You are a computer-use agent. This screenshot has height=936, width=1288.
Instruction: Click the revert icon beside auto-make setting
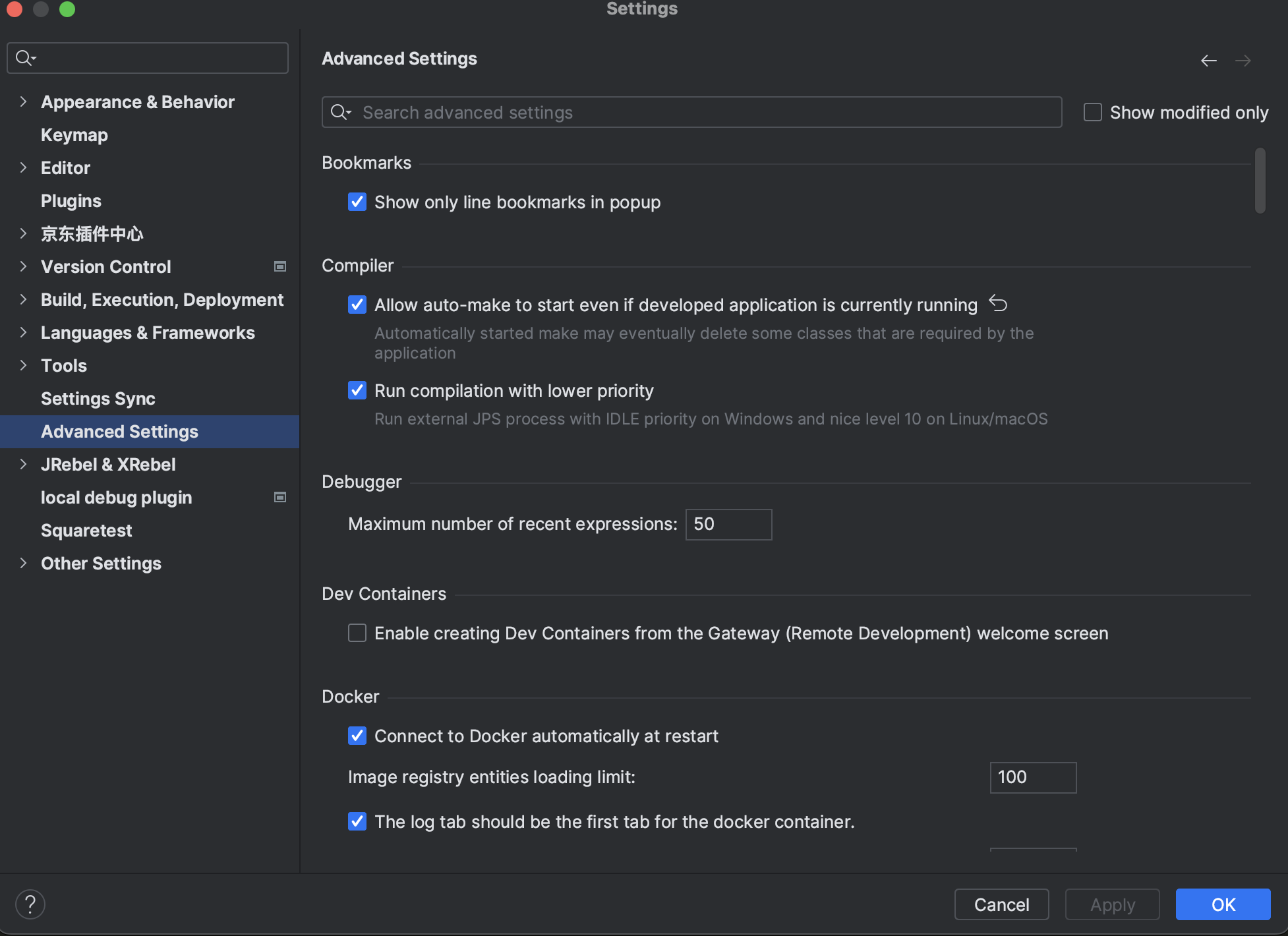(x=998, y=304)
